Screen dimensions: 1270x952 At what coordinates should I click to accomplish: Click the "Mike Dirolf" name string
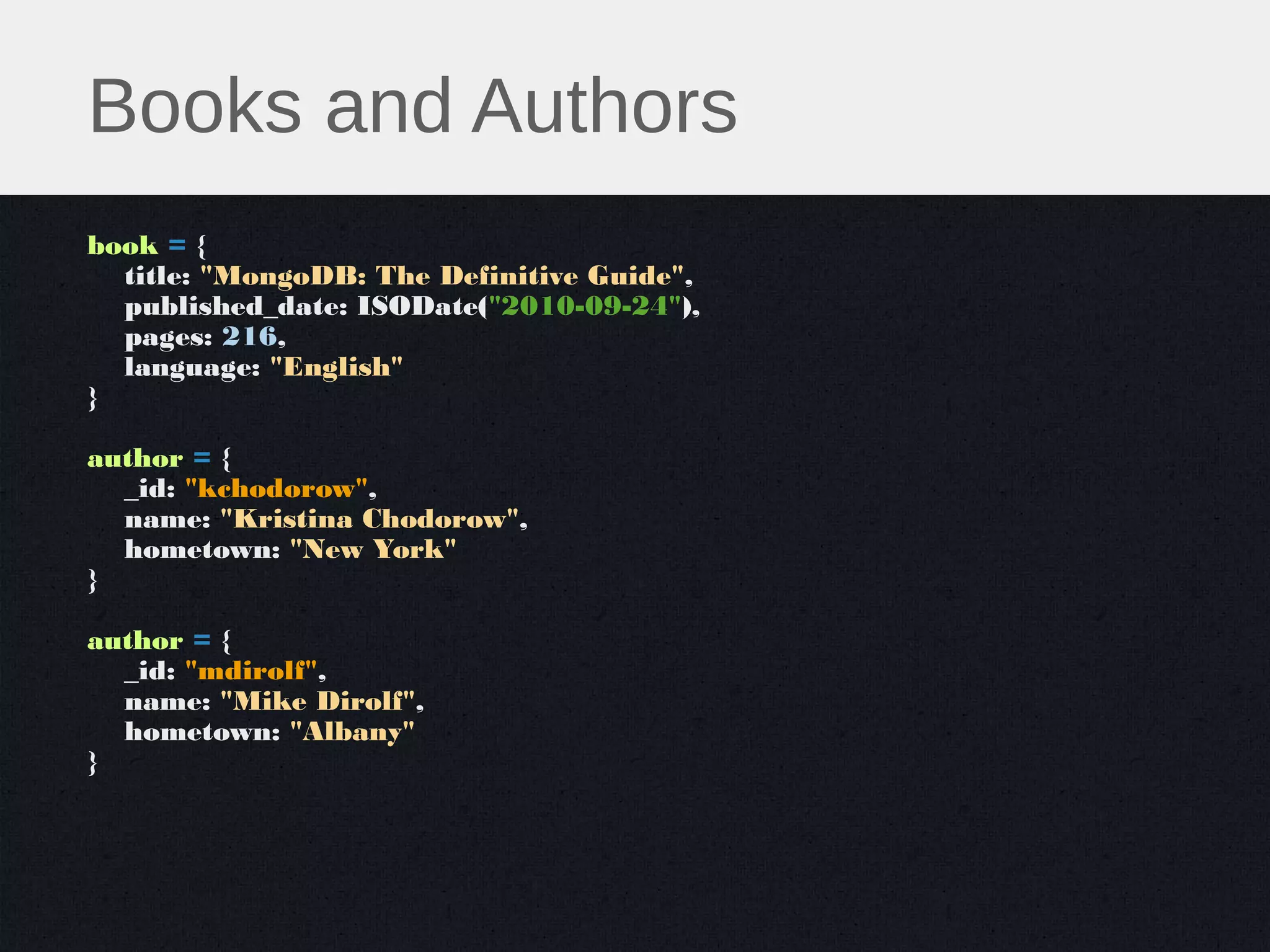click(317, 701)
